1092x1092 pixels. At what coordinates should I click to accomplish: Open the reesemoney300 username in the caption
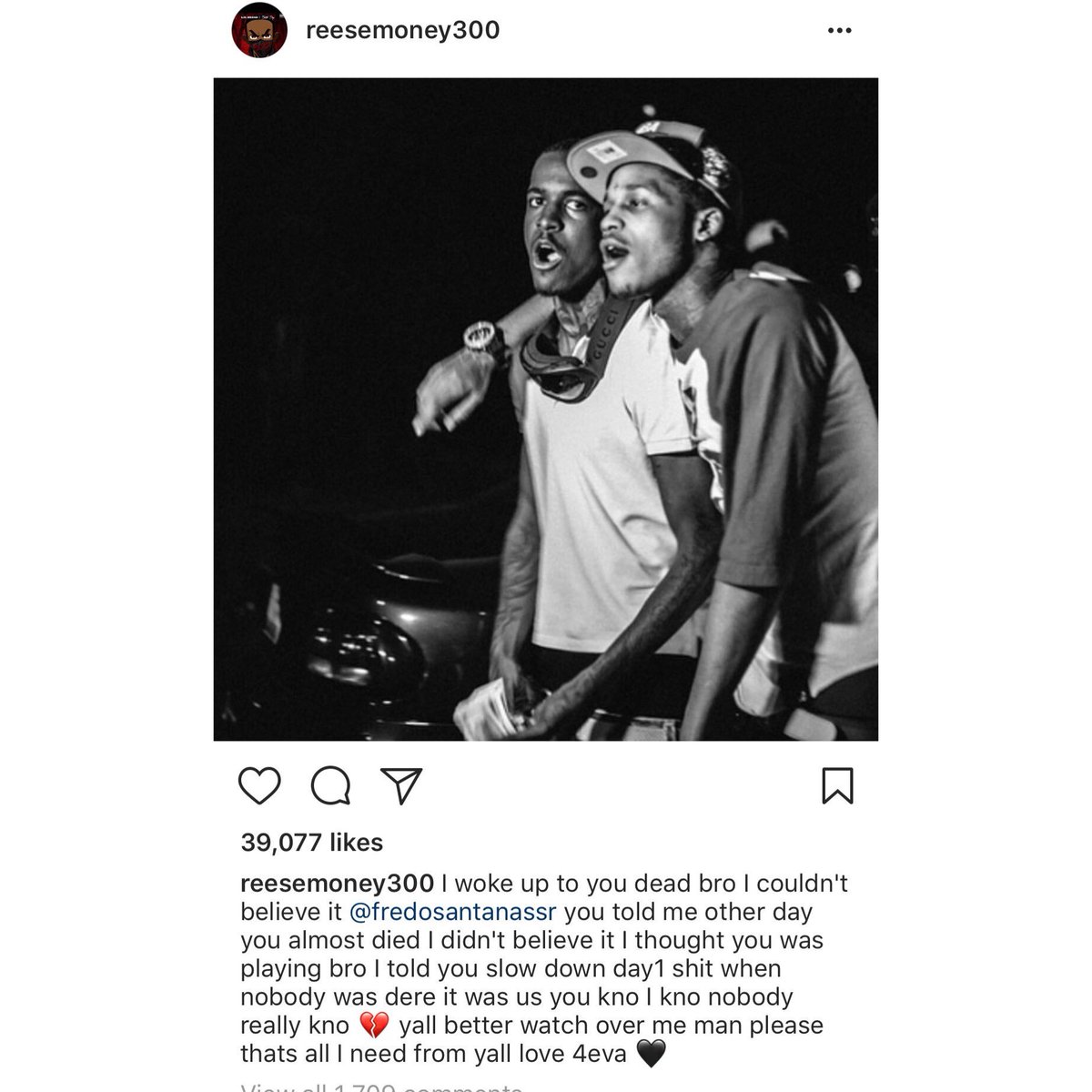click(x=337, y=884)
